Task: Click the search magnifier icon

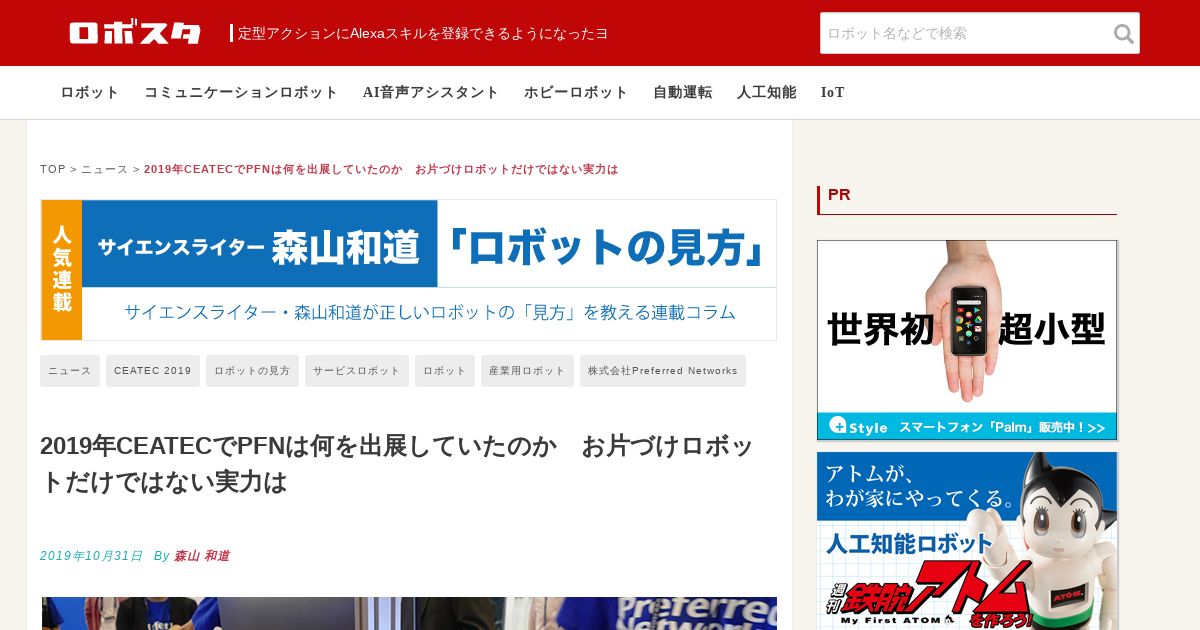Action: coord(1123,34)
